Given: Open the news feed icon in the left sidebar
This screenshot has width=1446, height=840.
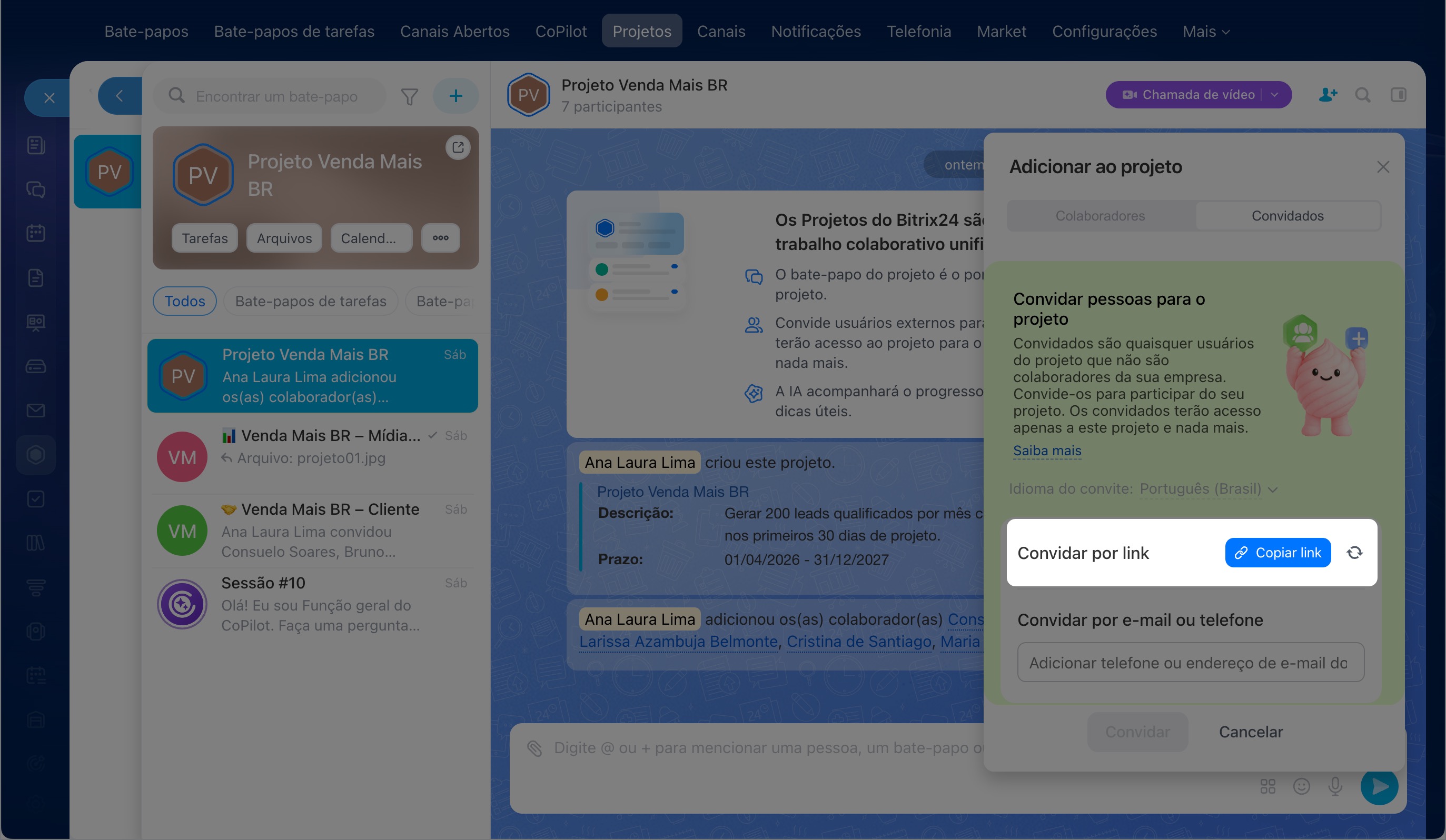Looking at the screenshot, I should click(36, 145).
